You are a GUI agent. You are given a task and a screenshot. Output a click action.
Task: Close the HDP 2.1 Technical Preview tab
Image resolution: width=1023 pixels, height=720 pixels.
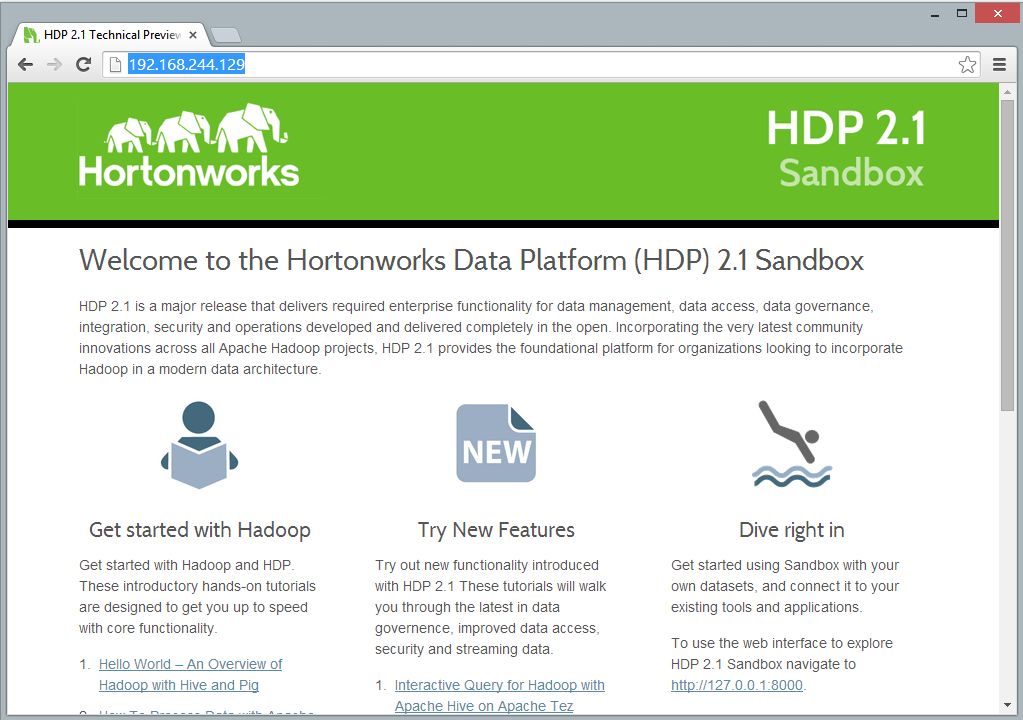[x=192, y=35]
